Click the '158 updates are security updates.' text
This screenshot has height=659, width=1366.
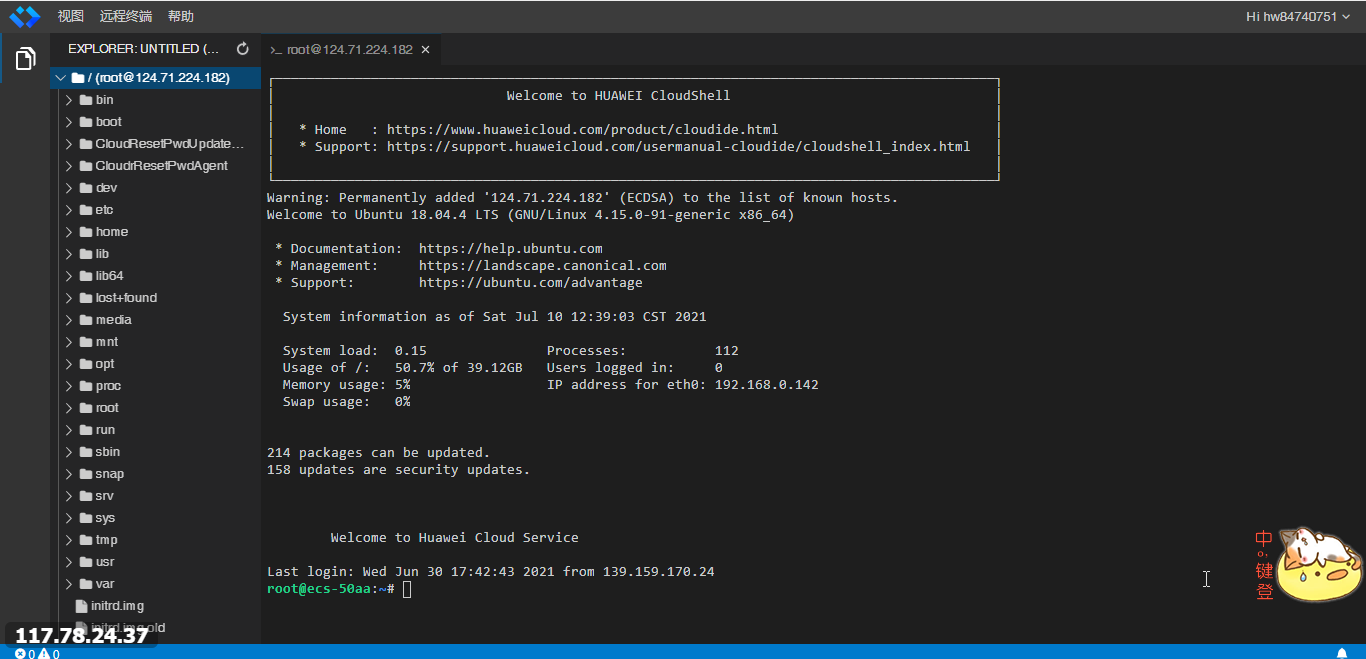click(399, 469)
